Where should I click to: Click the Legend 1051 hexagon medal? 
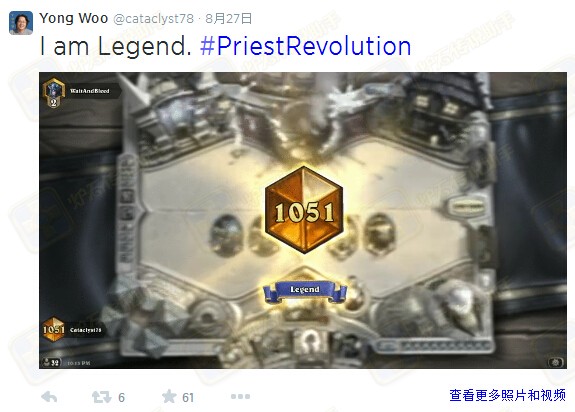click(304, 210)
